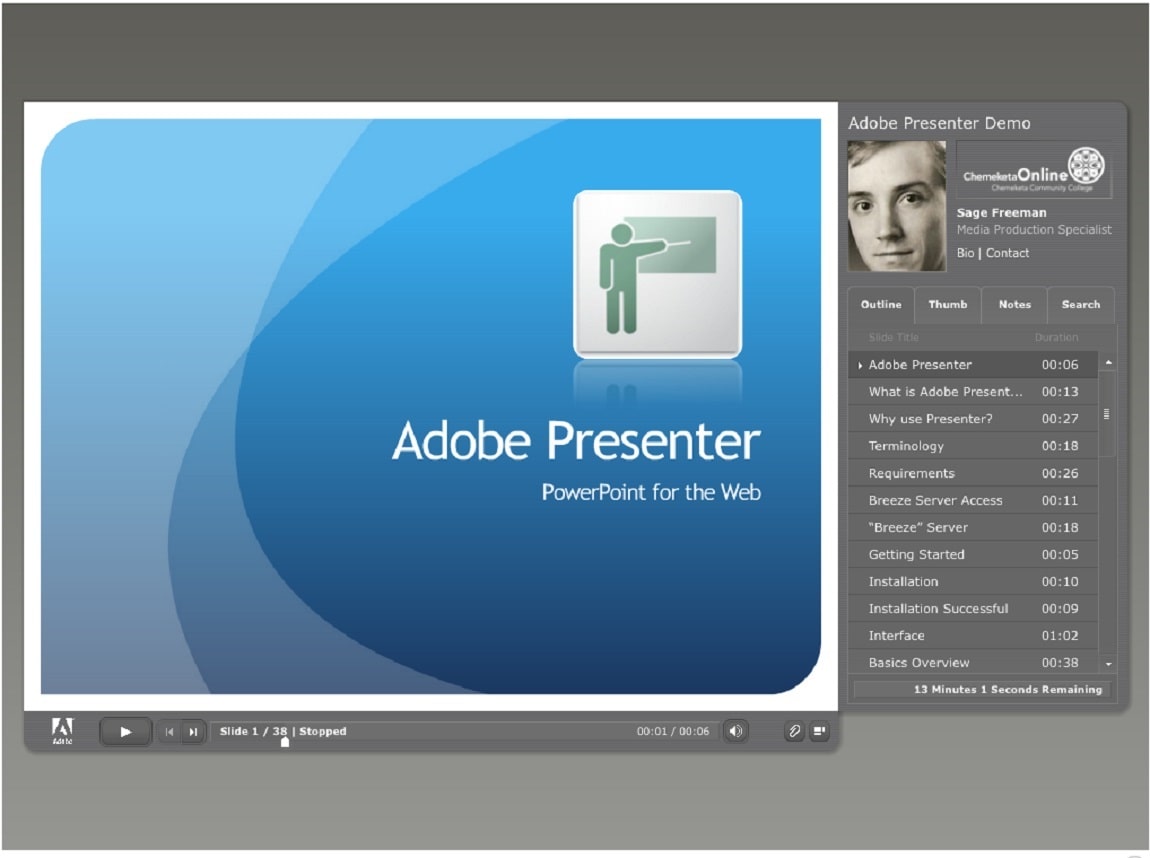Click the Adobe logo in the playbar

[x=63, y=731]
